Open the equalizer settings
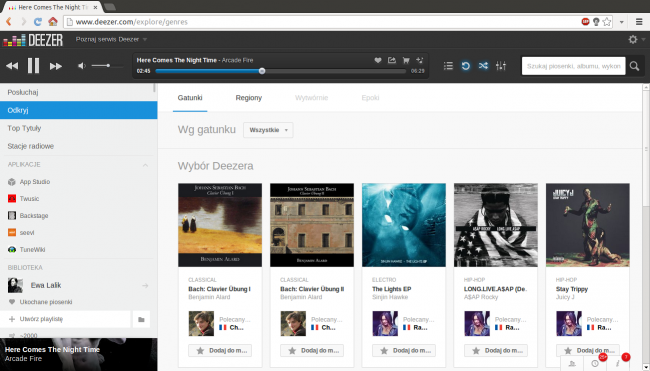 coord(501,65)
